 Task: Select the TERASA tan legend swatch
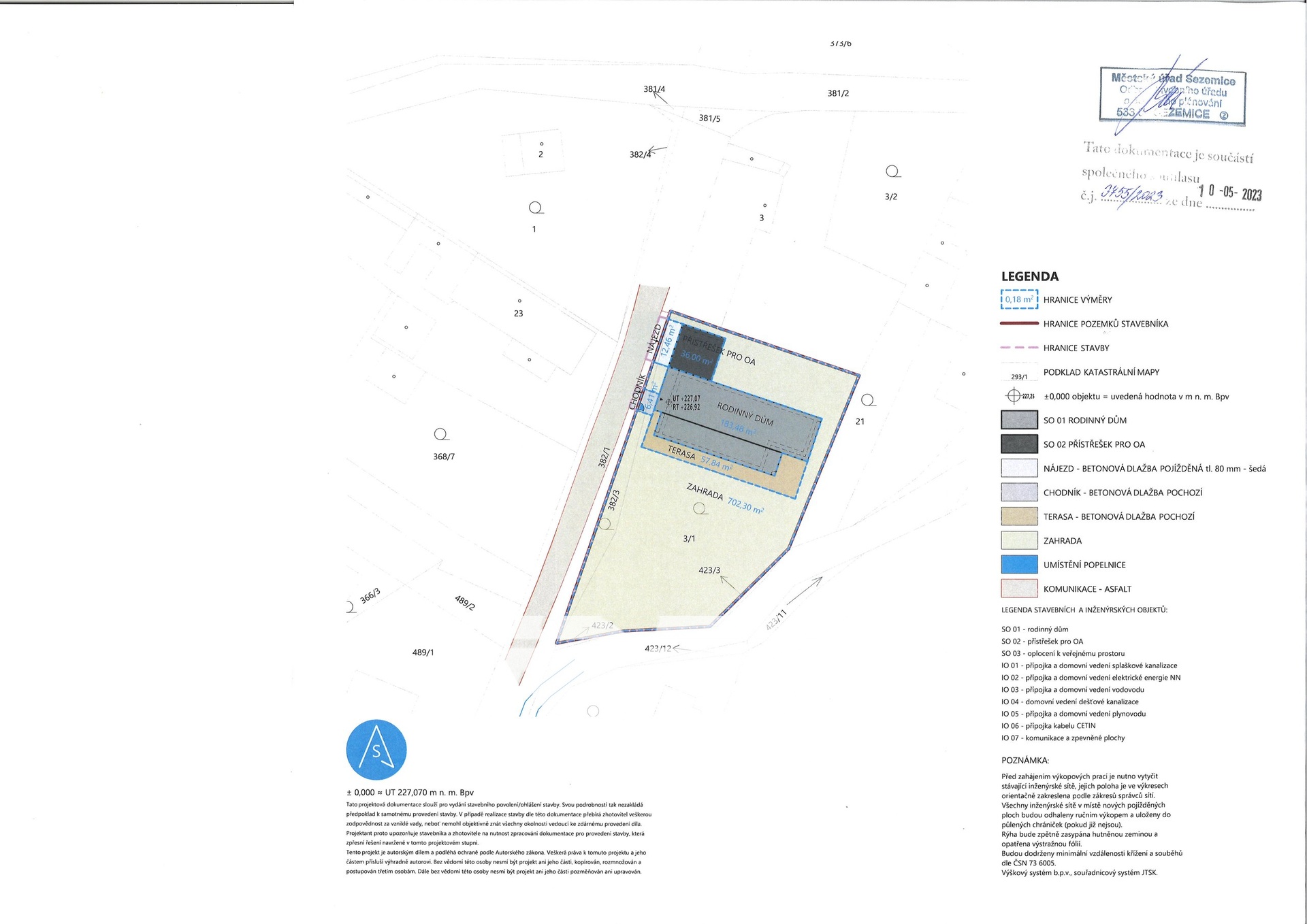(1019, 516)
